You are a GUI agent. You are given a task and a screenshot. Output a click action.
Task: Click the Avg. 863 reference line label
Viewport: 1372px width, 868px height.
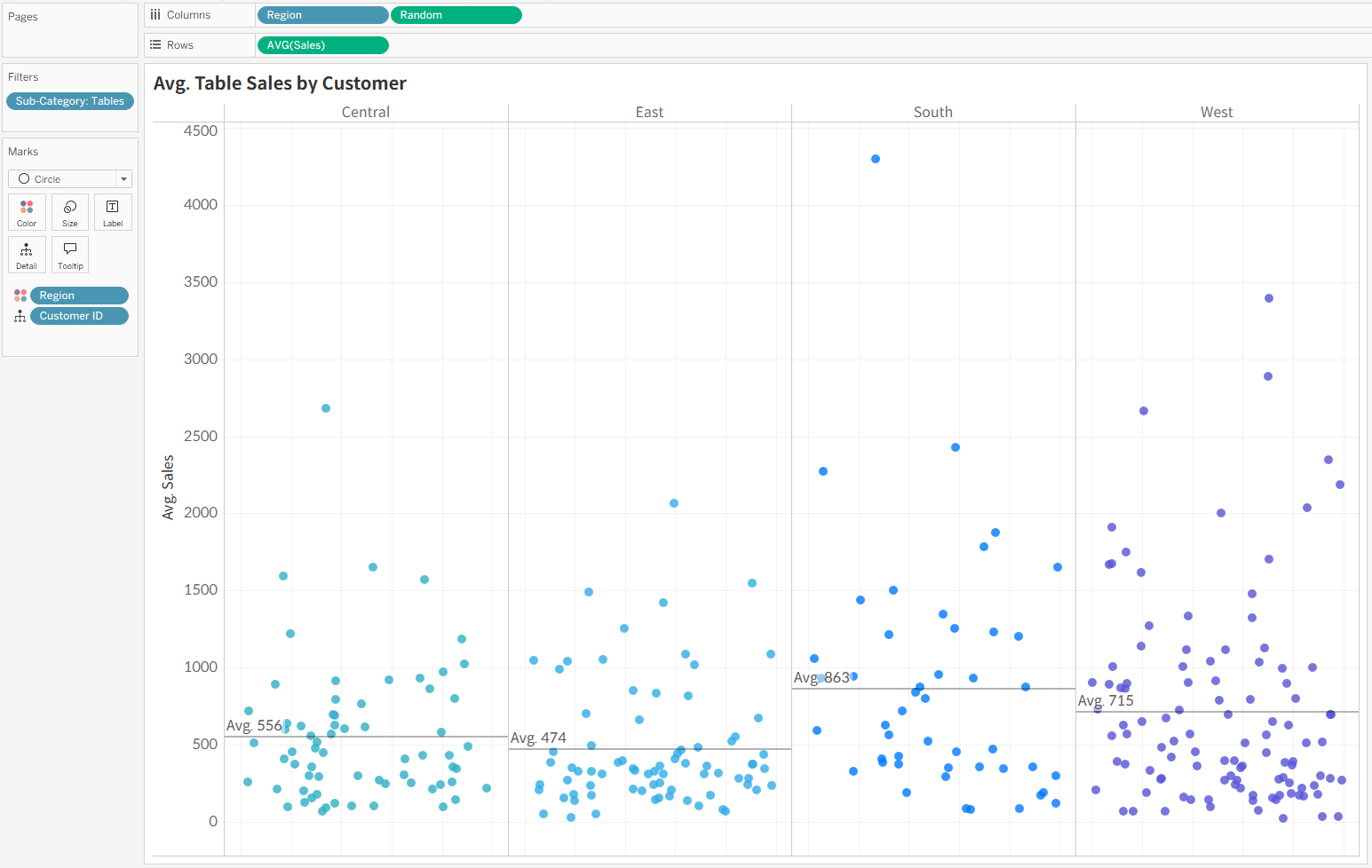click(x=821, y=678)
